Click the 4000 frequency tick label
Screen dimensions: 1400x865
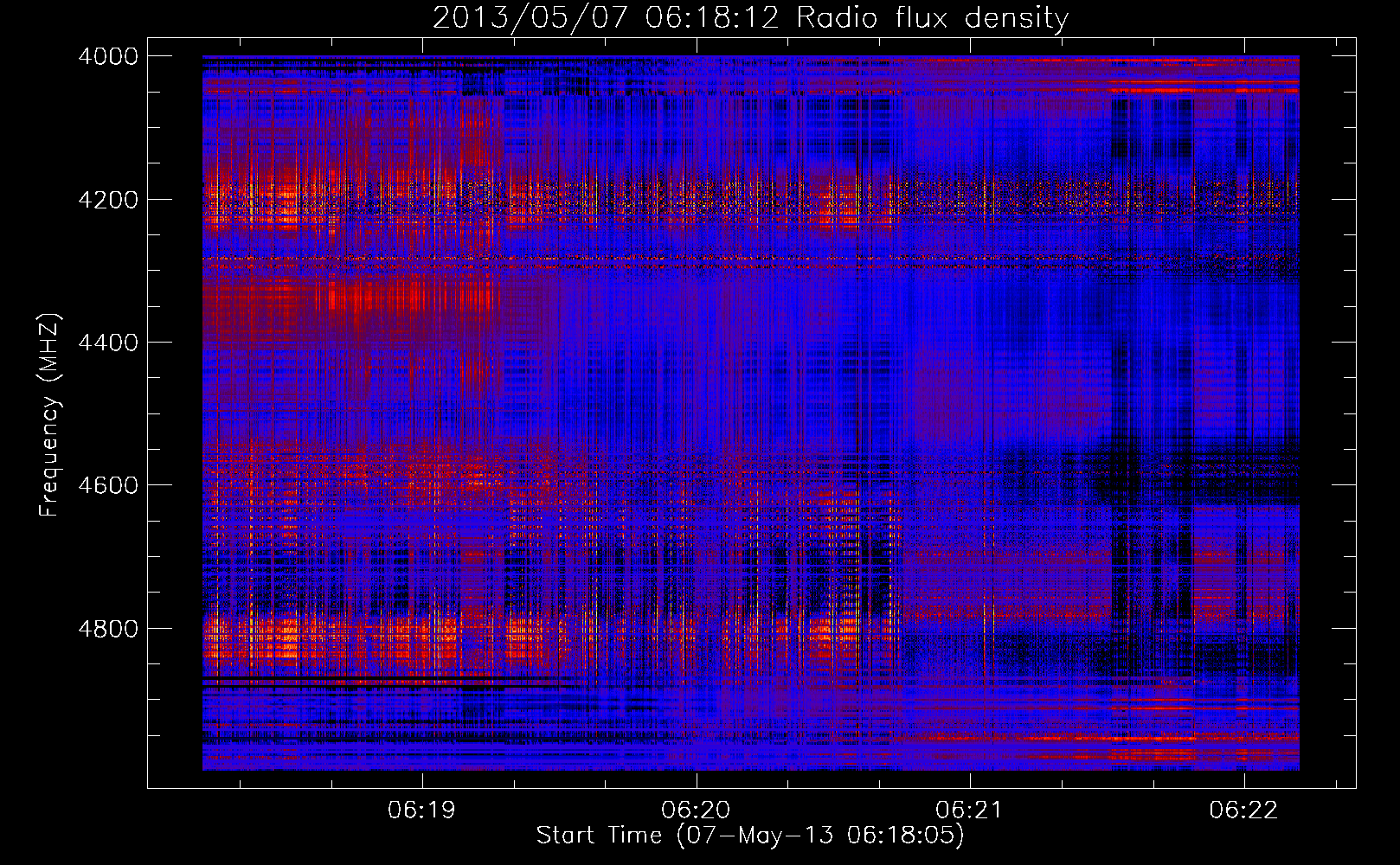pyautogui.click(x=108, y=56)
